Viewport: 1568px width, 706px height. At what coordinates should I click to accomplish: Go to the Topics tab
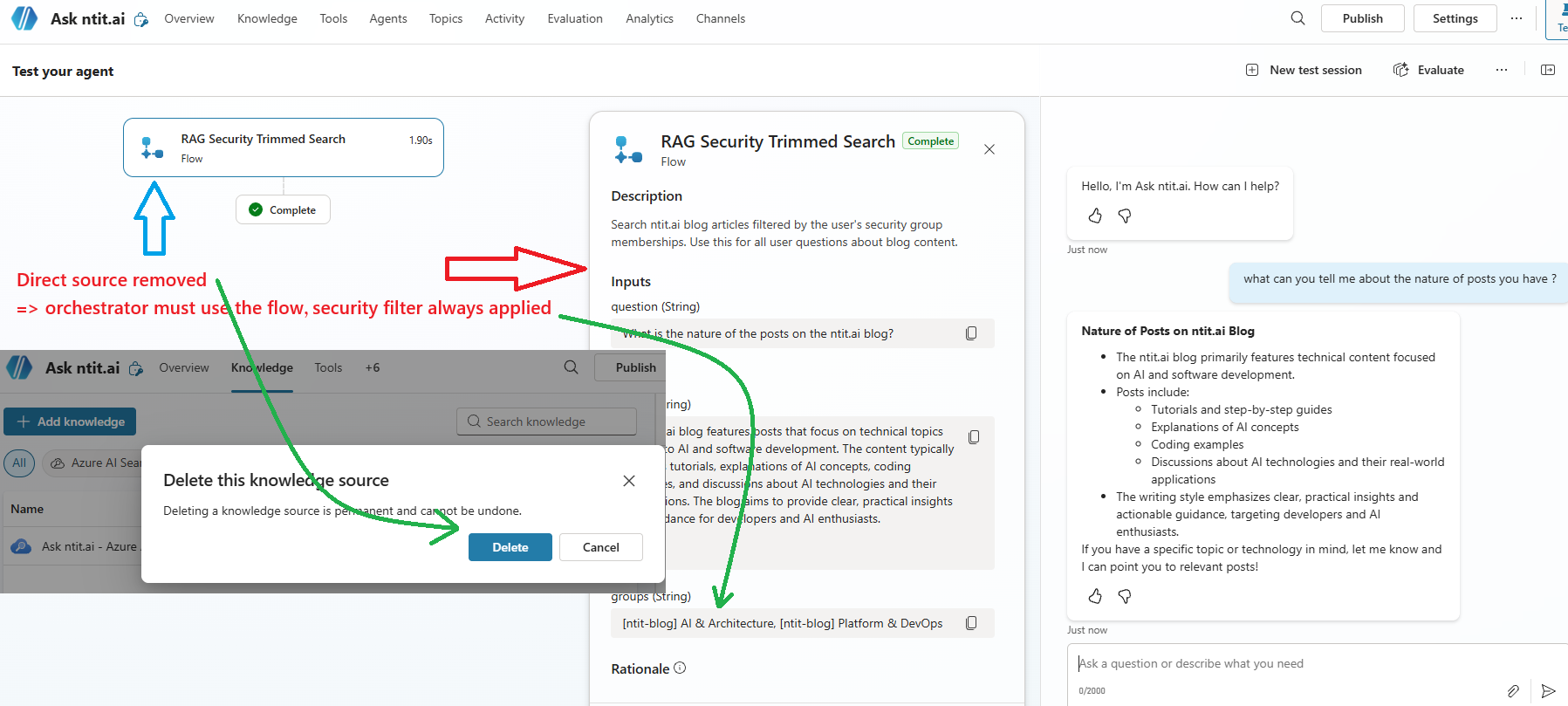[446, 18]
